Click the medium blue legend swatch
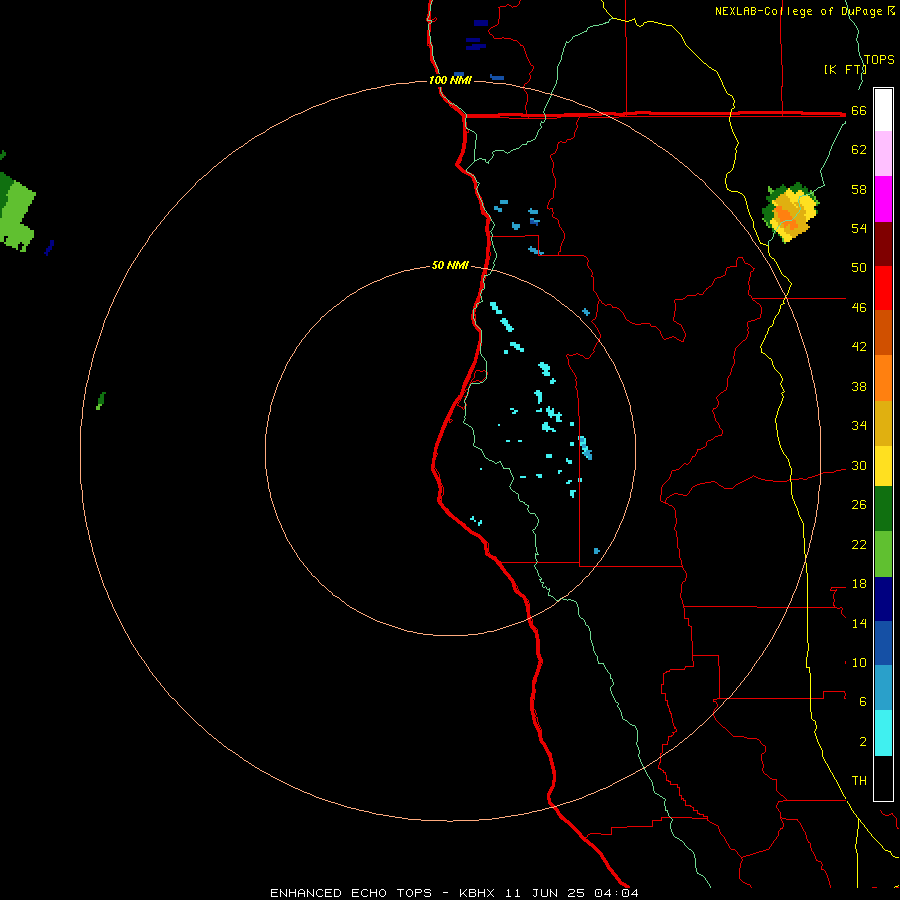 click(x=883, y=643)
